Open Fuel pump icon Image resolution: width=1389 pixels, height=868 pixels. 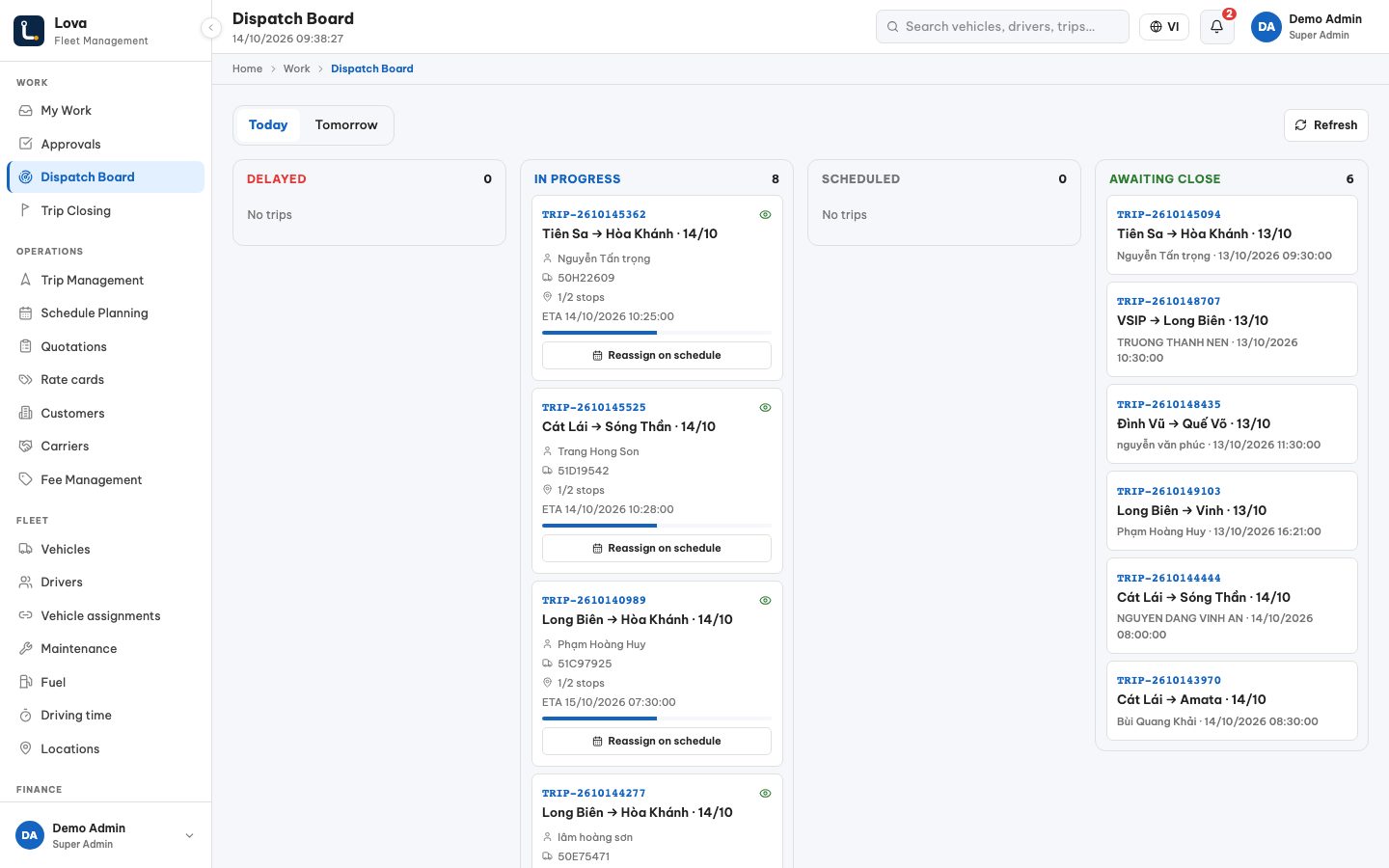26,682
